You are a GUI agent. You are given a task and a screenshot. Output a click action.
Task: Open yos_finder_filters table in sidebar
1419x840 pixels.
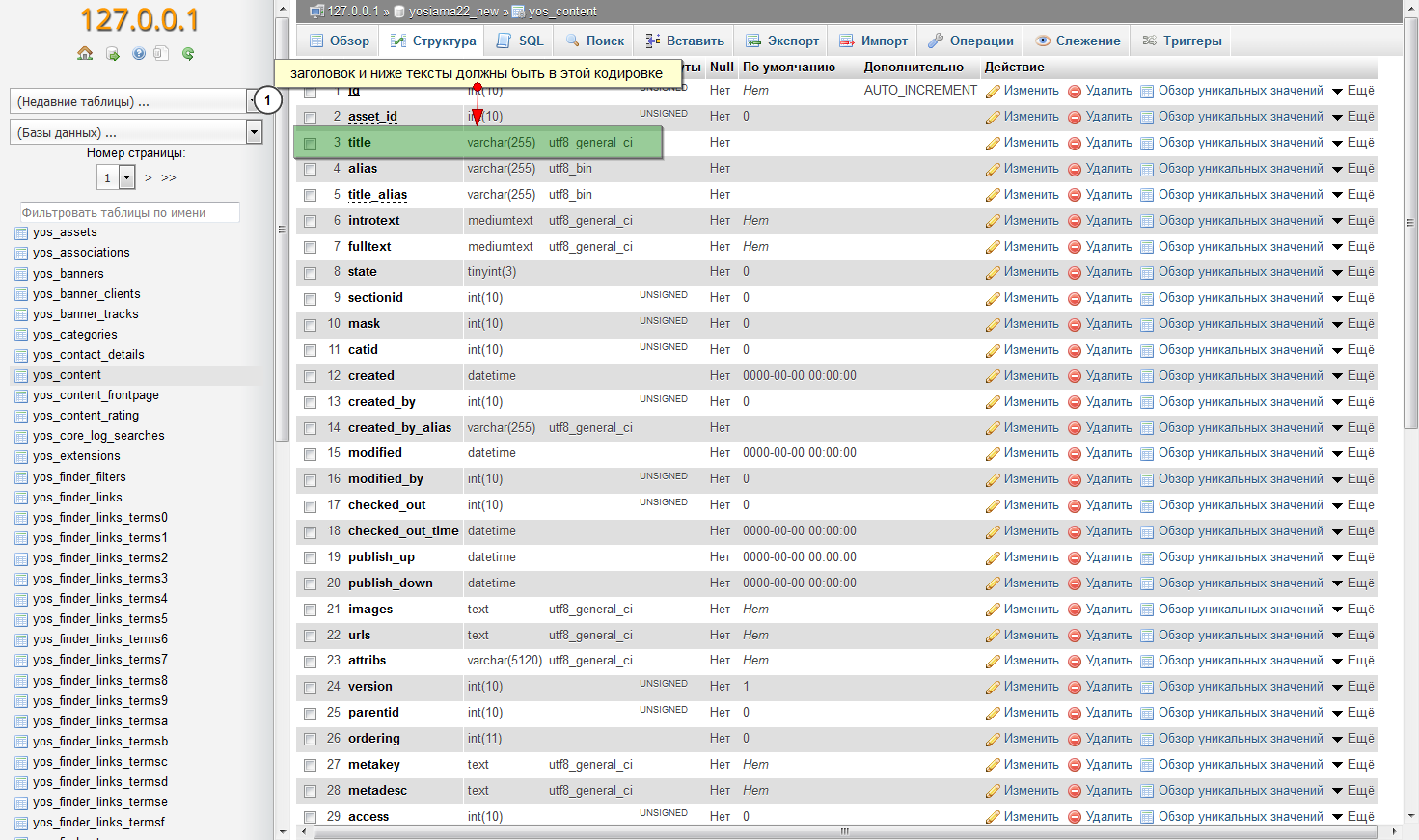point(79,477)
